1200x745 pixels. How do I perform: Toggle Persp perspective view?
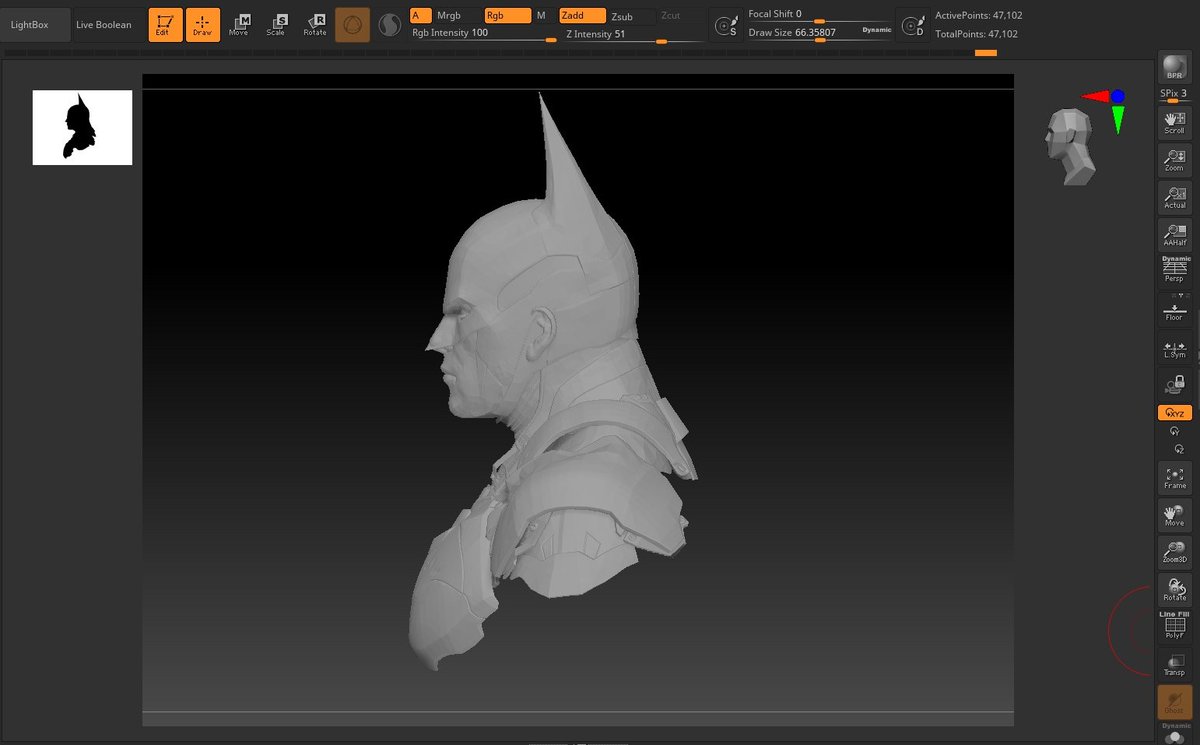[x=1173, y=268]
